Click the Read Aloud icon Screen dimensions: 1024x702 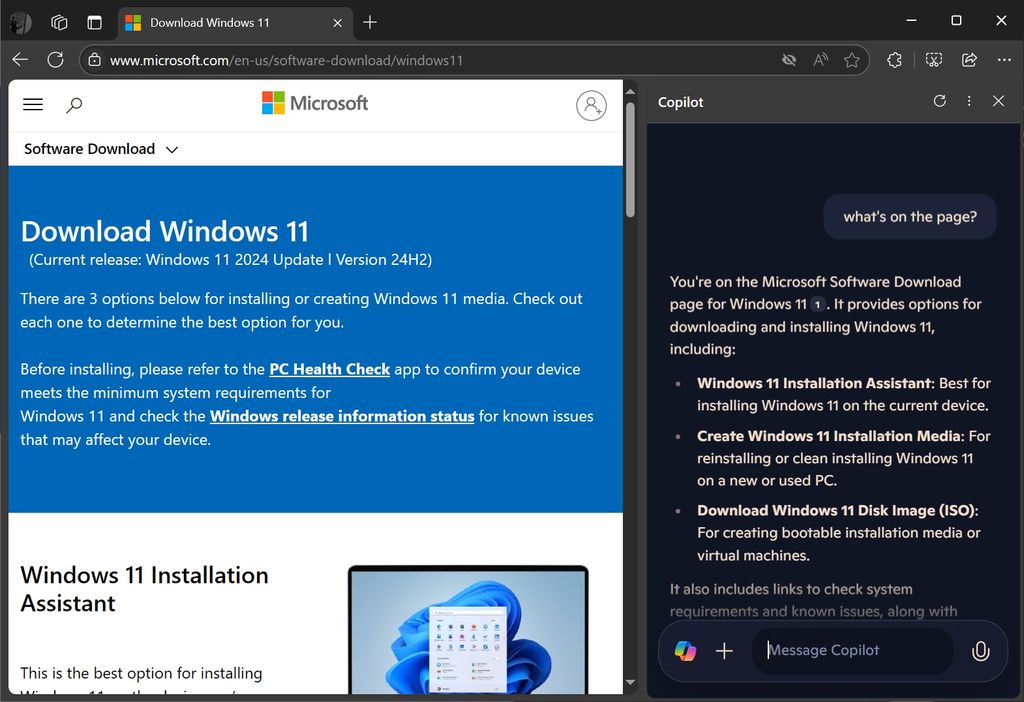pos(821,60)
